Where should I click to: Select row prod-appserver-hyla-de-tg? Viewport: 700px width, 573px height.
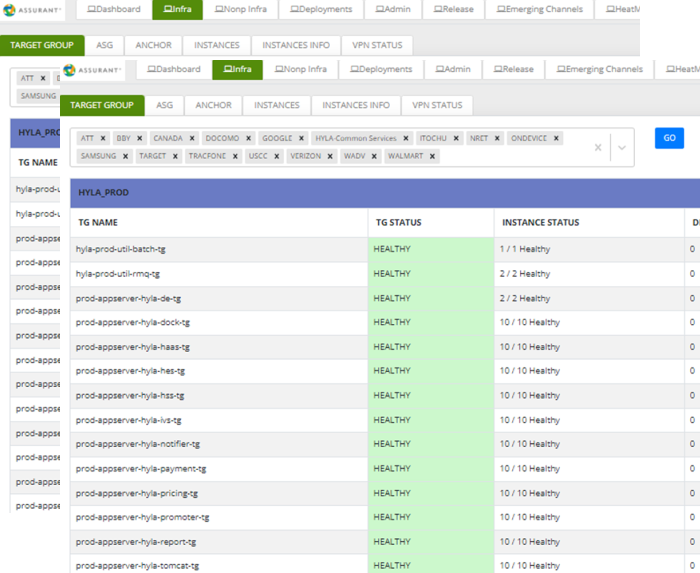click(x=385, y=298)
